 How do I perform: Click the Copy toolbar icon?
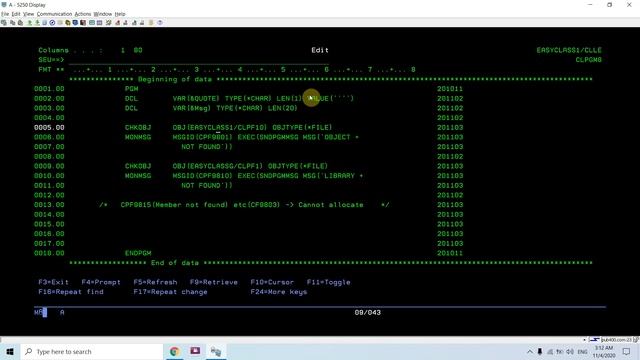12,23
